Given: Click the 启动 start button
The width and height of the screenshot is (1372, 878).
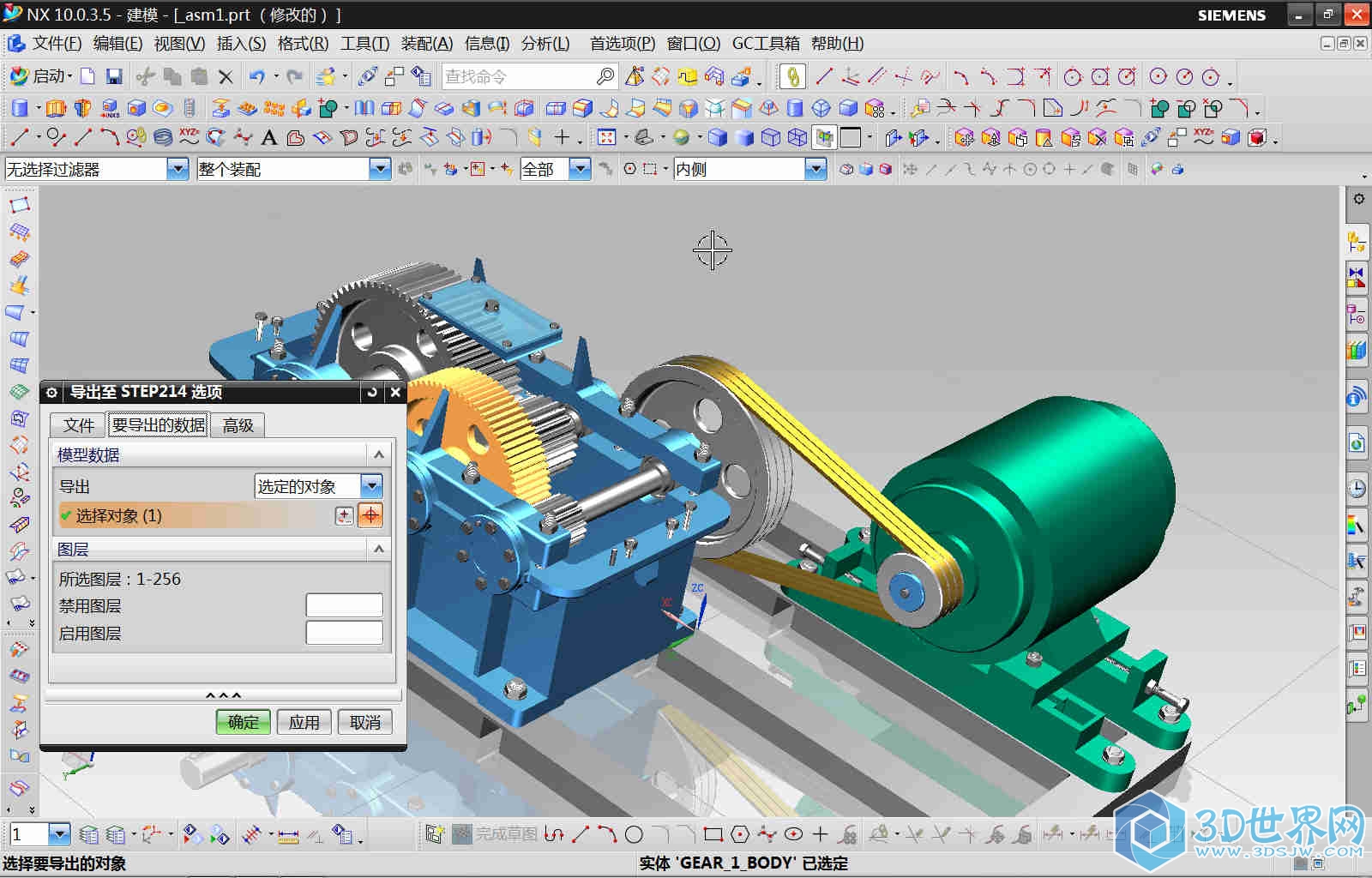Looking at the screenshot, I should [x=41, y=76].
